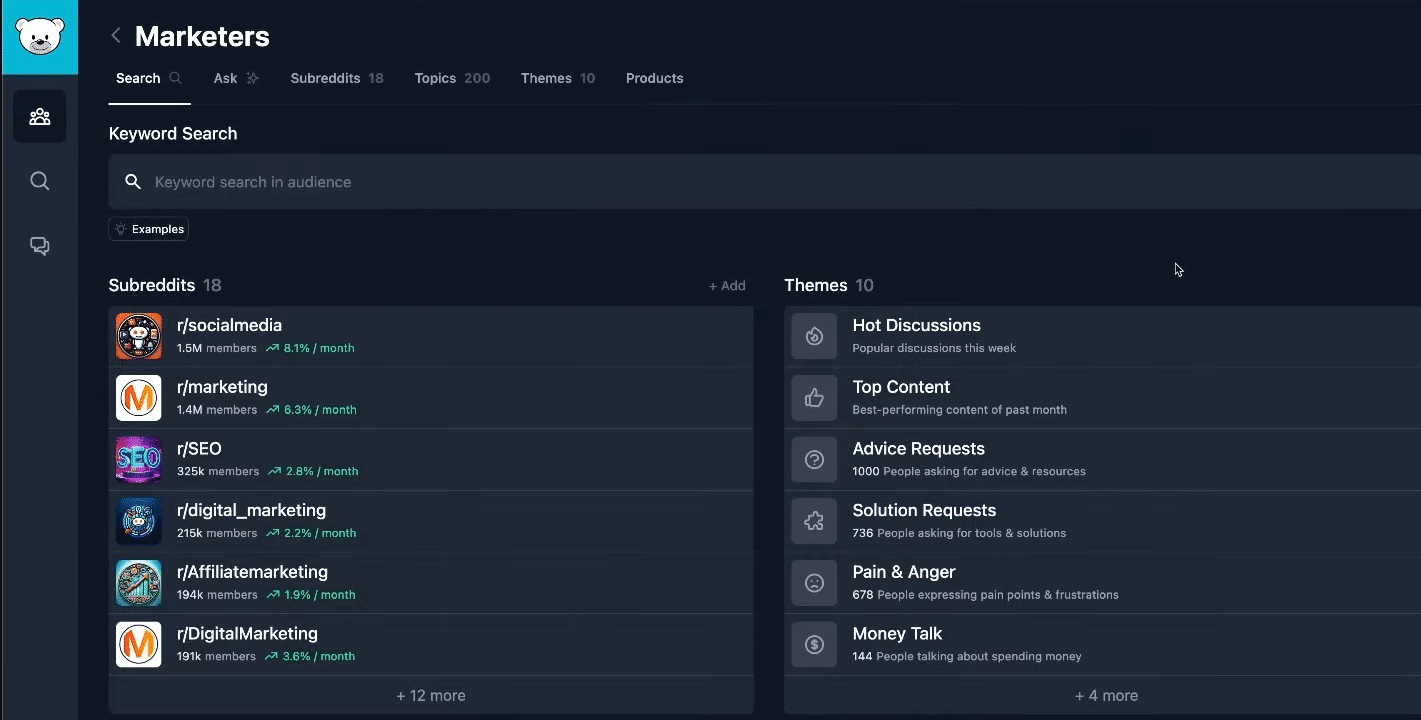Click the Pain & Anger sad face icon
This screenshot has width=1421, height=720.
[814, 583]
